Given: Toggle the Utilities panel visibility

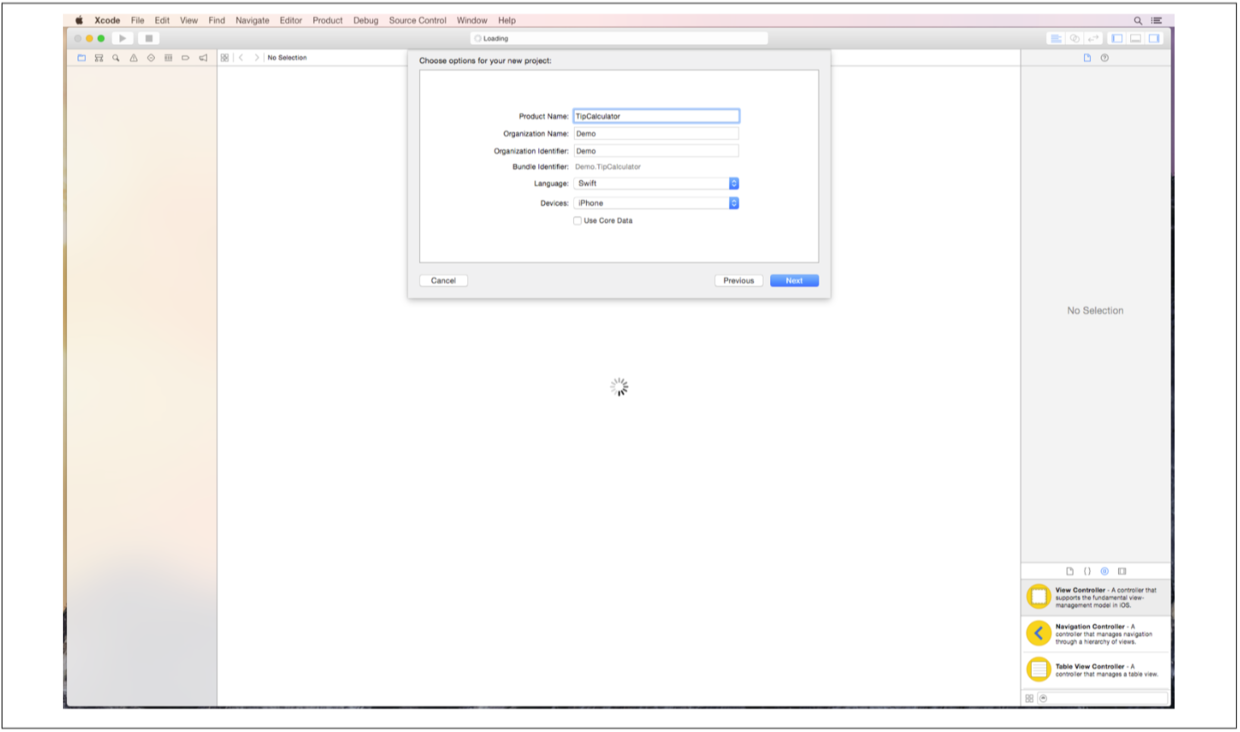Looking at the screenshot, I should click(1154, 38).
